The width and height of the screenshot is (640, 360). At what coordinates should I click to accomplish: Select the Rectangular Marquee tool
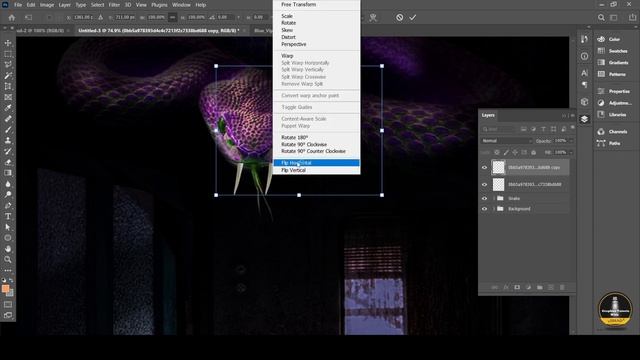pyautogui.click(x=8, y=54)
